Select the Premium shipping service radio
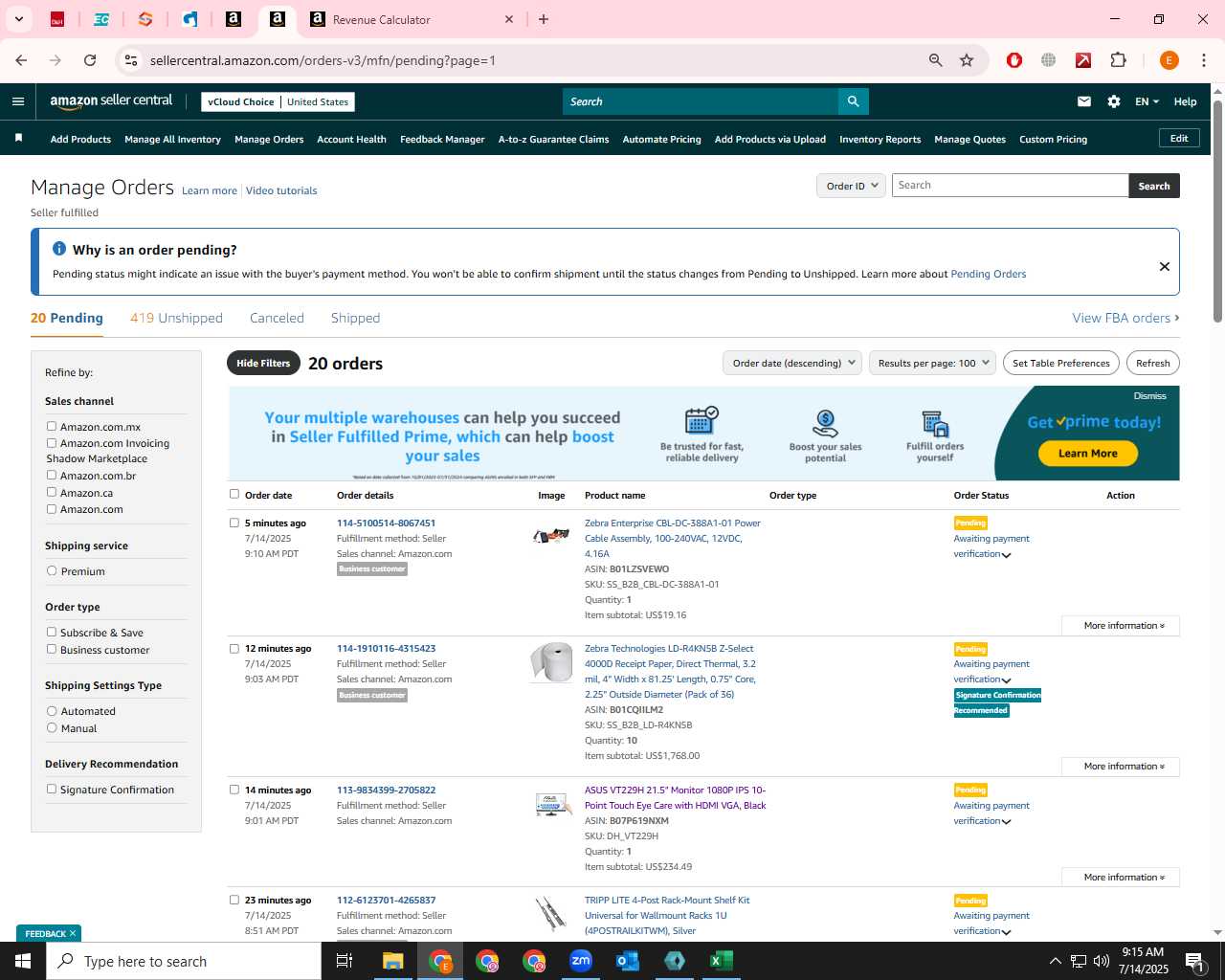 click(52, 571)
